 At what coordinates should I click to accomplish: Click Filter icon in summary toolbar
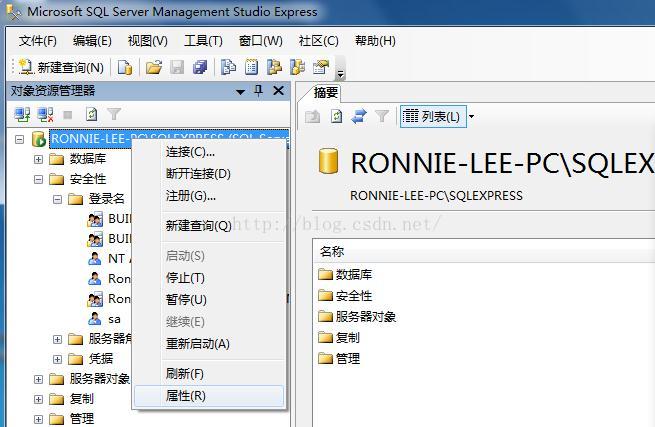[x=382, y=116]
